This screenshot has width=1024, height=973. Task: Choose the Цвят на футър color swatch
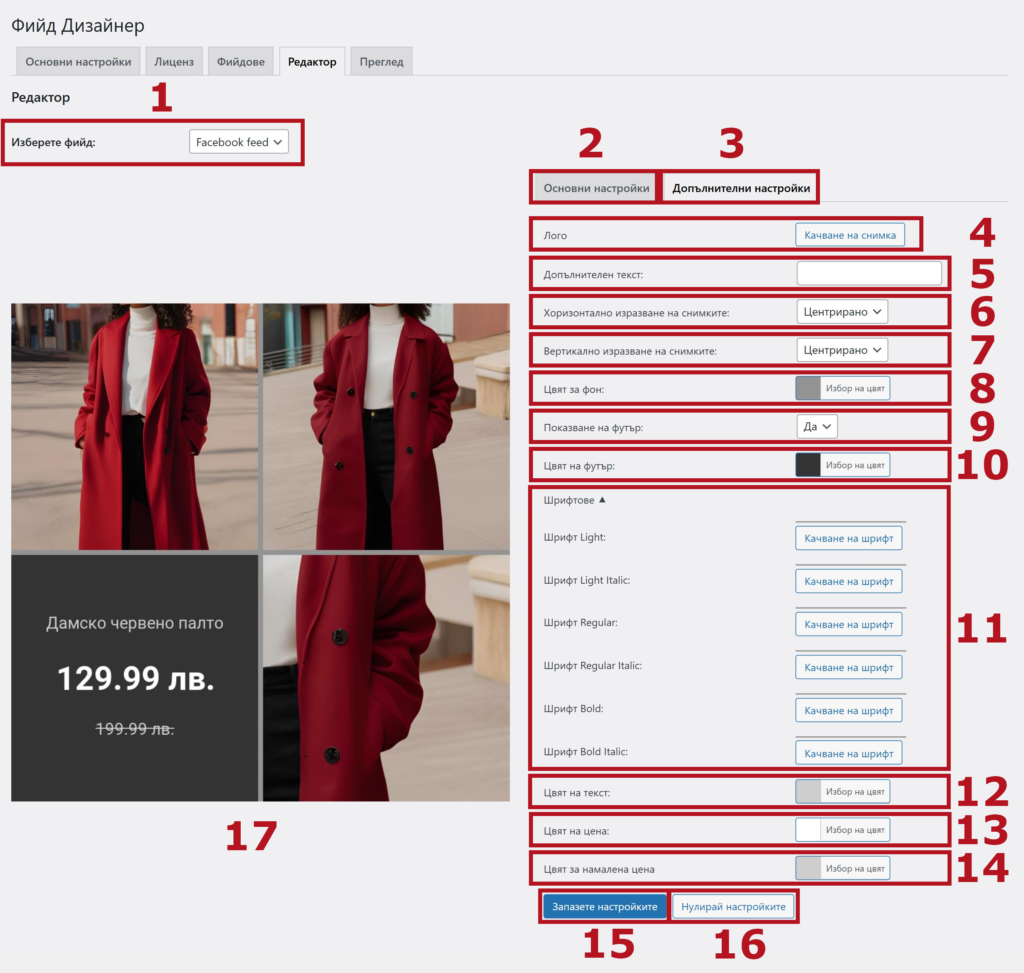click(808, 465)
